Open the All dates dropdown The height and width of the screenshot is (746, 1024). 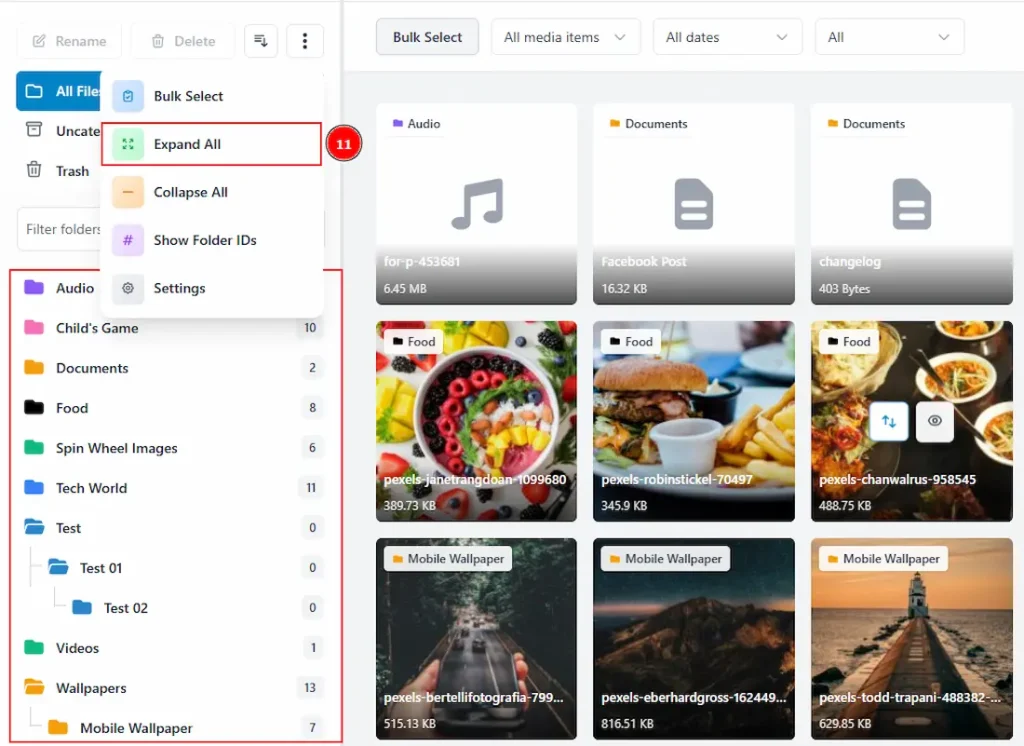coord(727,37)
